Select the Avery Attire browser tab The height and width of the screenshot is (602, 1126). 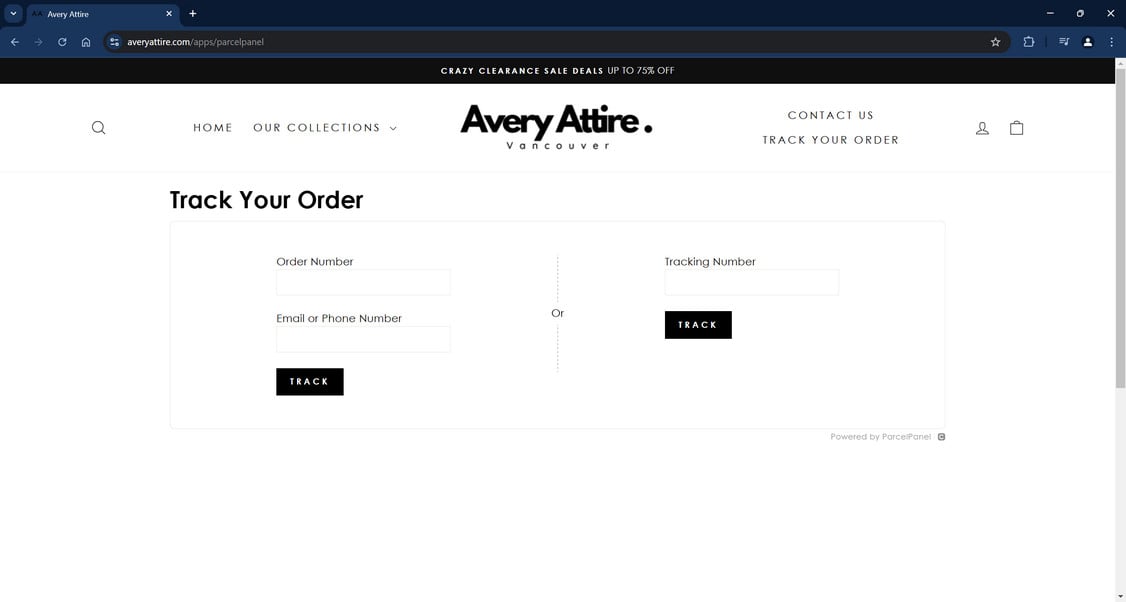click(x=103, y=14)
